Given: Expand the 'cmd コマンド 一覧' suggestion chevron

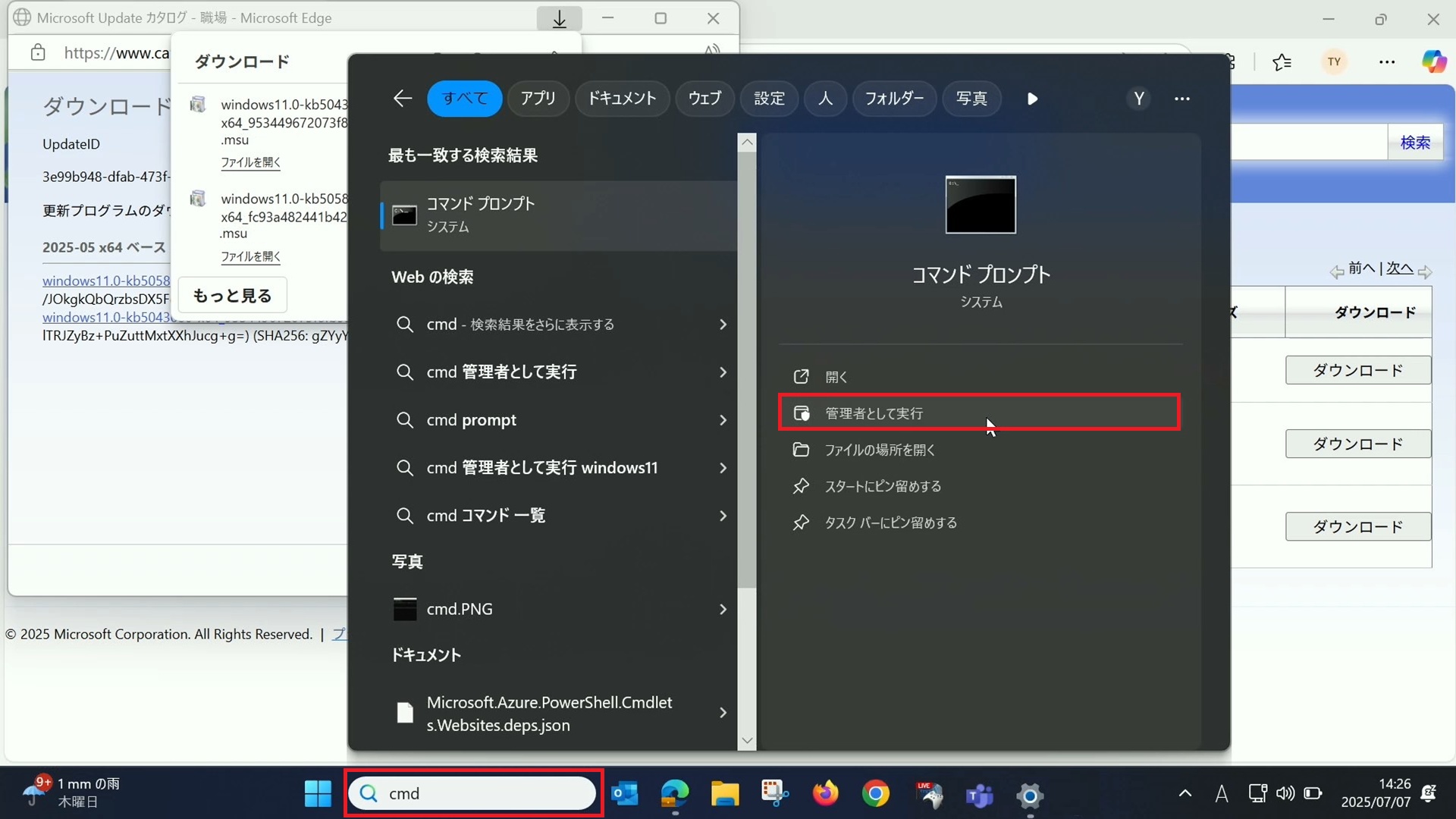Looking at the screenshot, I should click(722, 516).
